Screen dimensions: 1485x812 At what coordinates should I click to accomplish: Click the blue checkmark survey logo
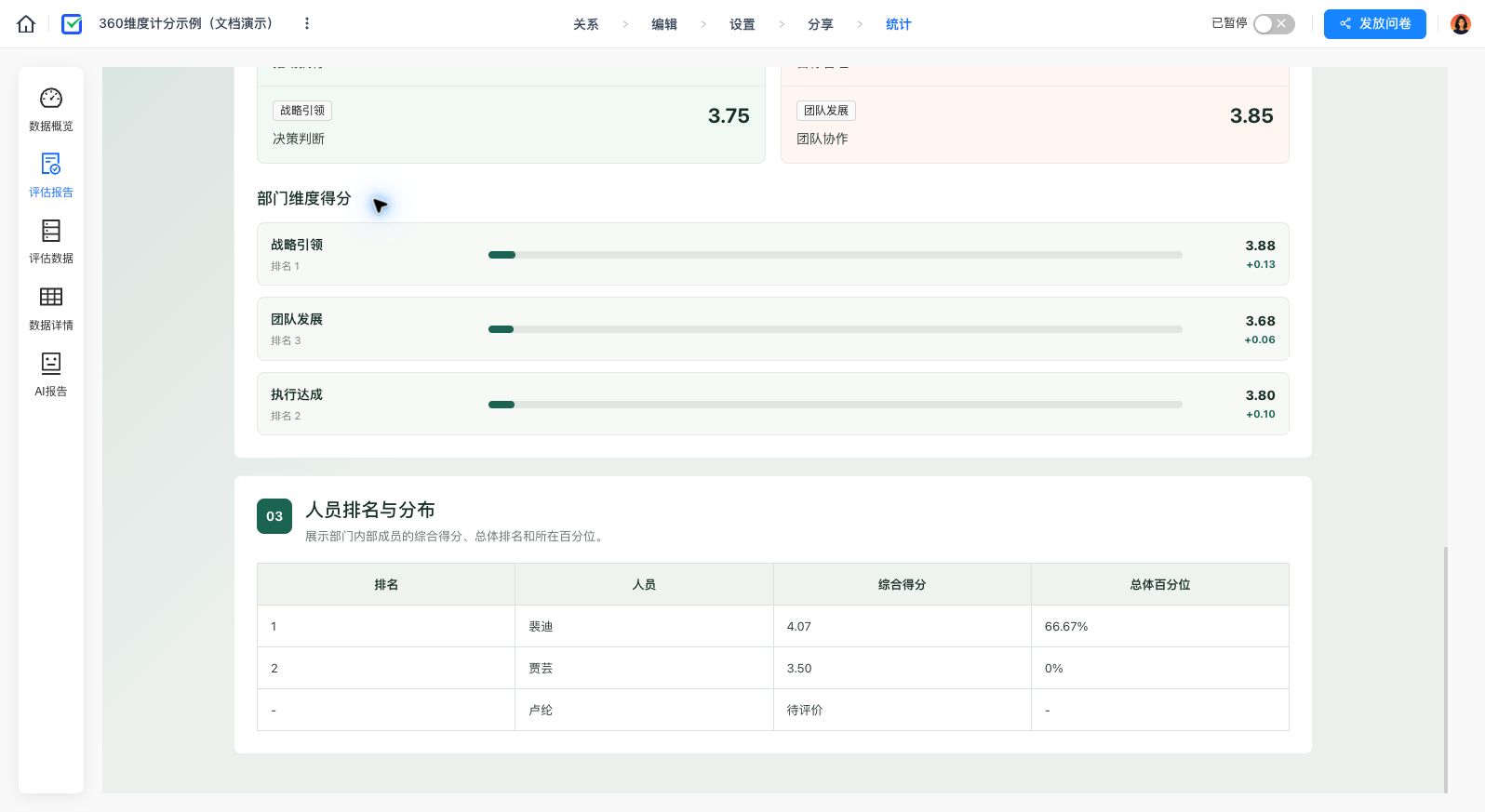[72, 24]
